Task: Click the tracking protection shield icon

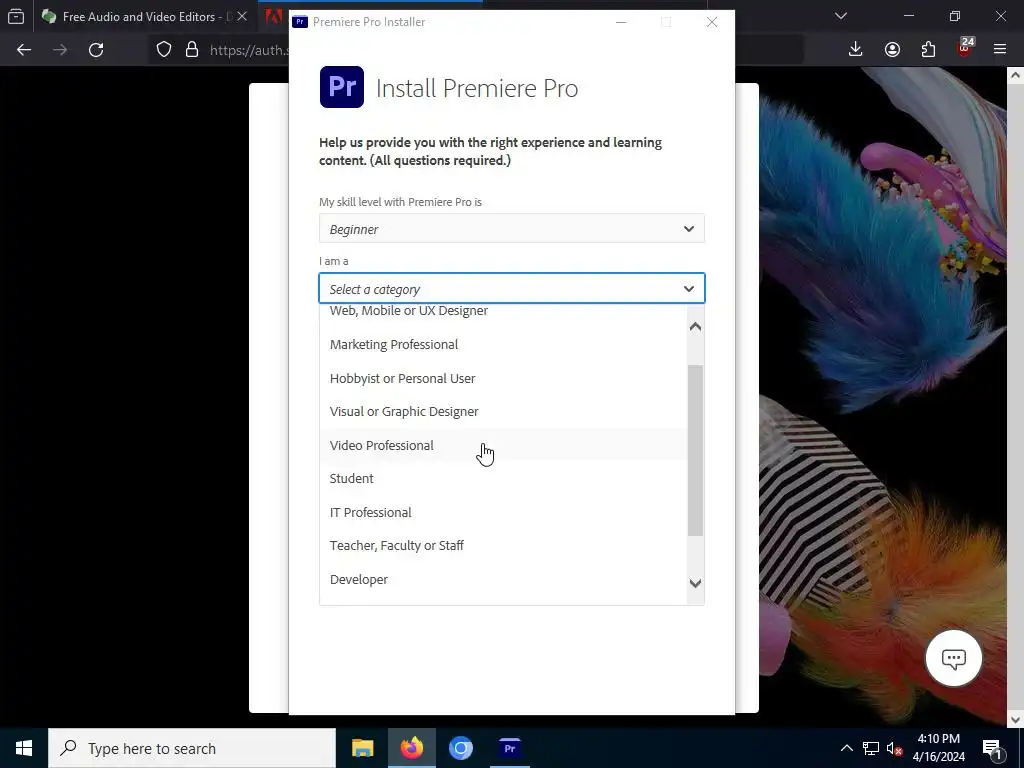Action: point(164,50)
